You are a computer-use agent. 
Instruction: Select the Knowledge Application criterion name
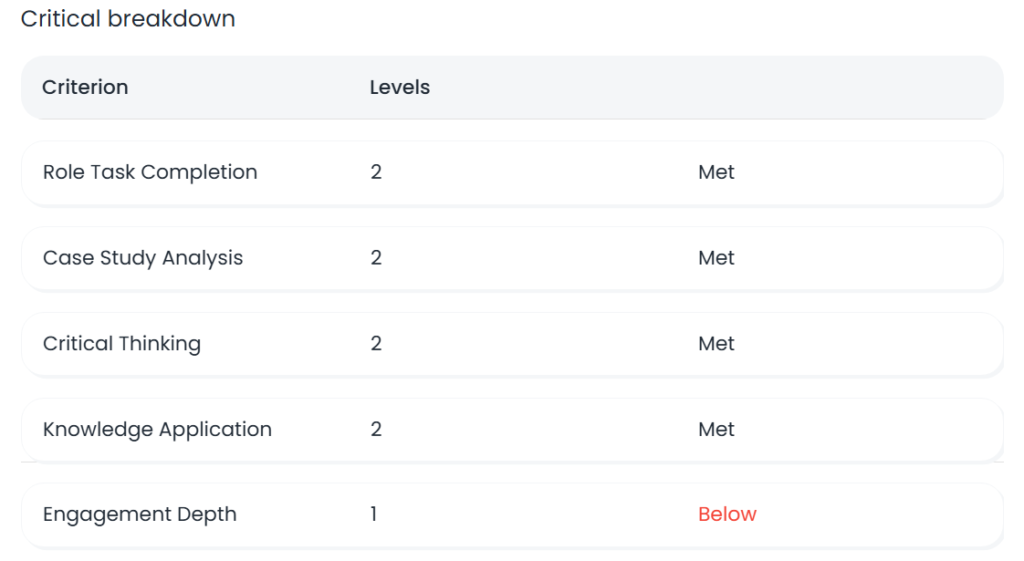pyautogui.click(x=157, y=429)
